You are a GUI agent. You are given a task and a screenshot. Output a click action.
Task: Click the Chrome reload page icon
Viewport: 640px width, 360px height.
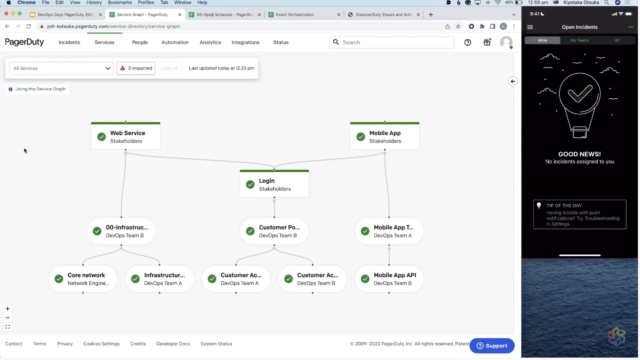click(x=29, y=27)
